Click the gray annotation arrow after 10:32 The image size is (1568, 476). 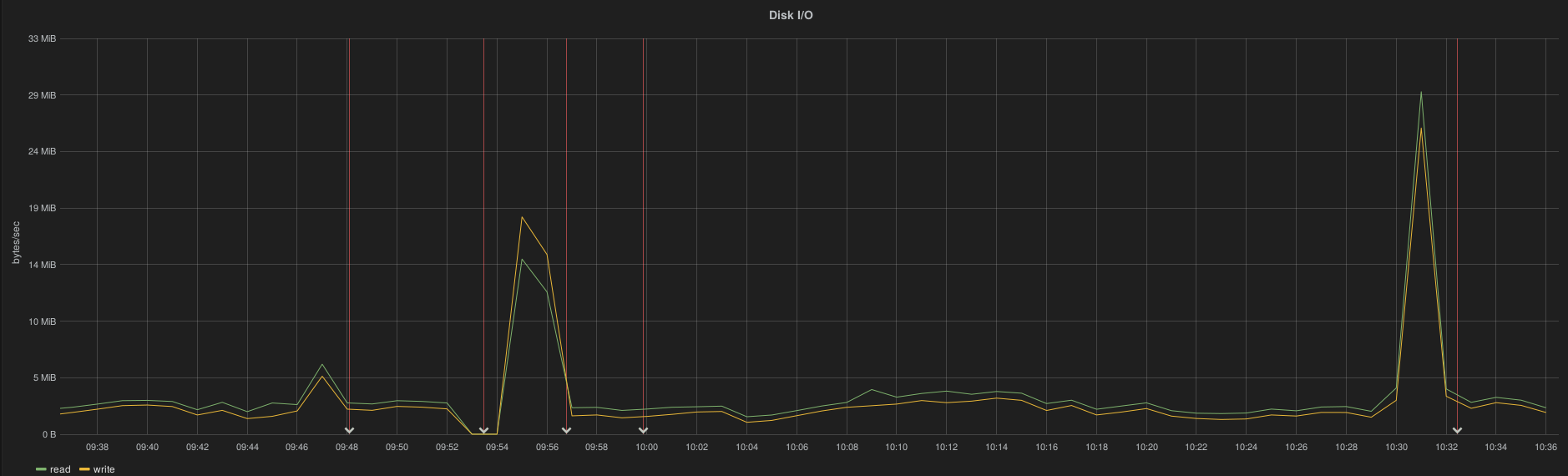point(1457,431)
